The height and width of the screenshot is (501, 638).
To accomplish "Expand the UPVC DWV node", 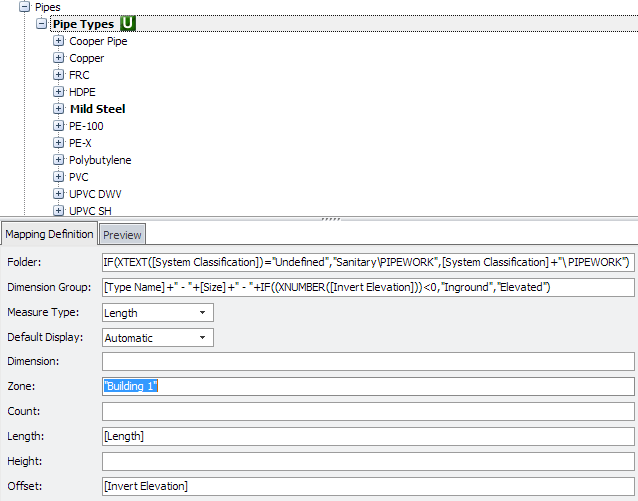I will (x=59, y=194).
